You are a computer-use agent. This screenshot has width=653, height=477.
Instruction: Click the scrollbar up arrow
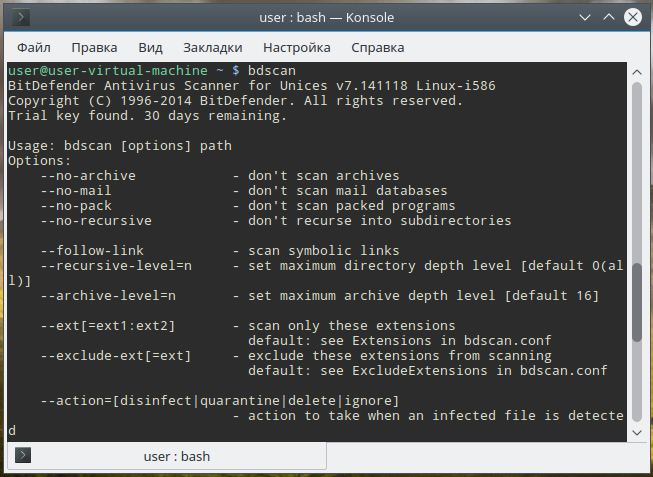click(637, 70)
